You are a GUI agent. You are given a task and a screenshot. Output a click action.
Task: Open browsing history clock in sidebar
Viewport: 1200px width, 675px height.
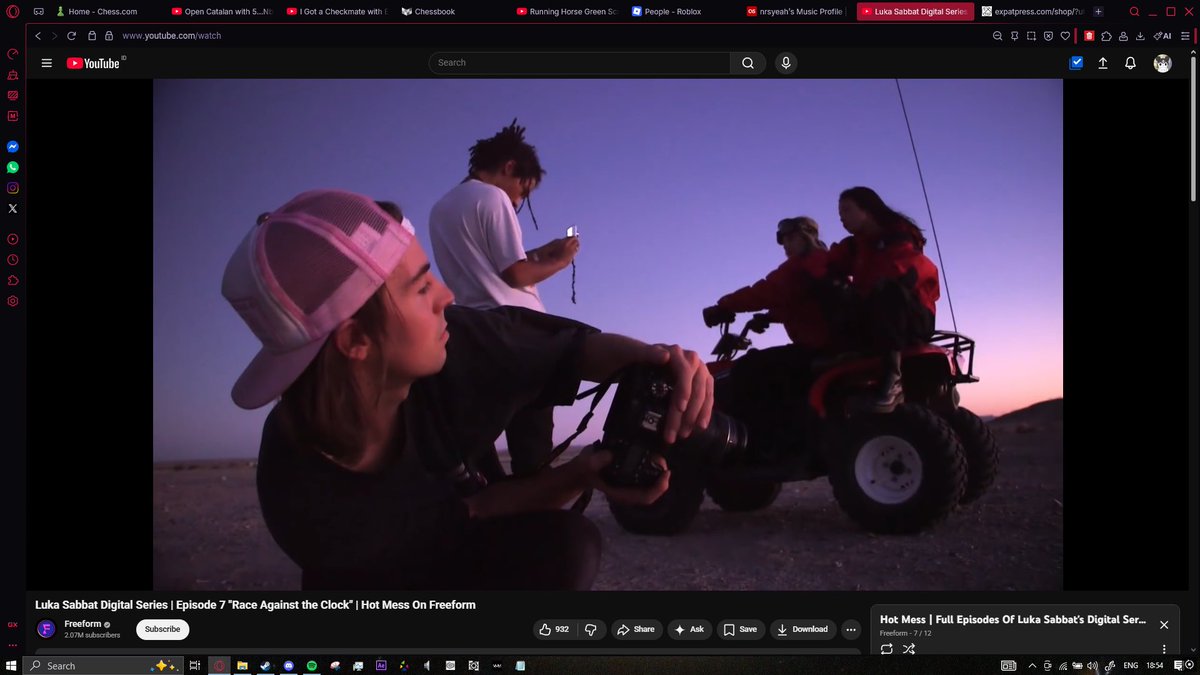tap(13, 260)
